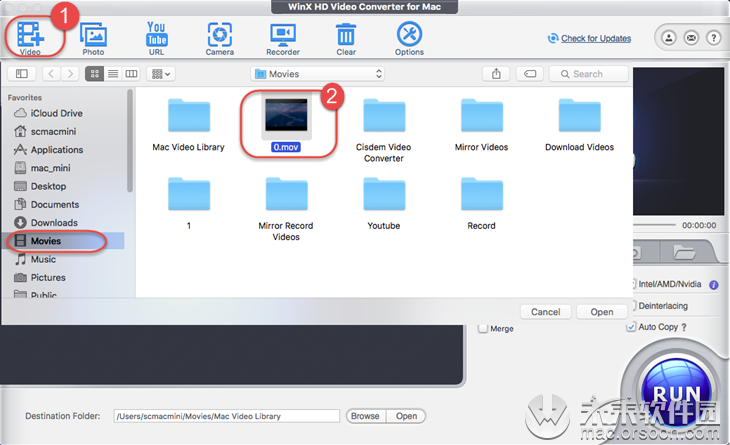Click the sidebar vertical scrollbar

[x=130, y=141]
